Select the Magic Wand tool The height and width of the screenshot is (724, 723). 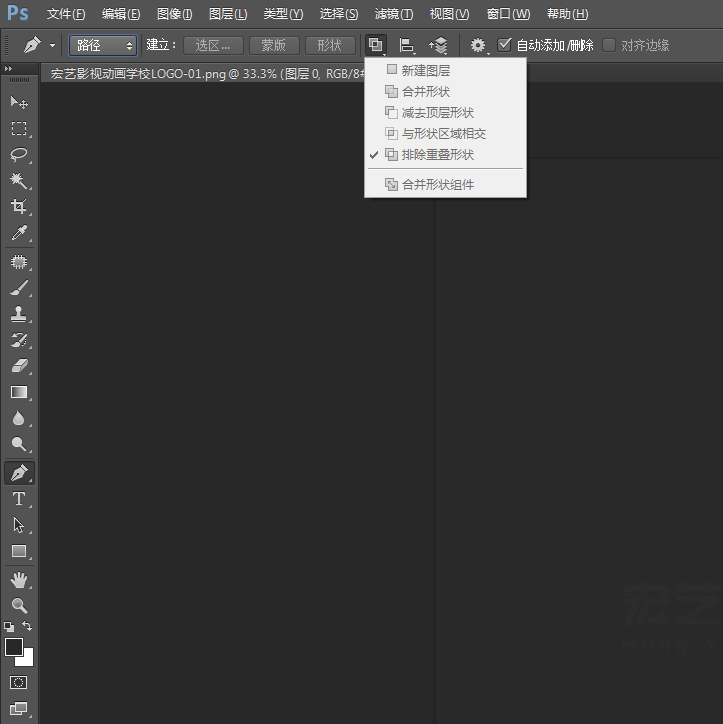[x=19, y=181]
